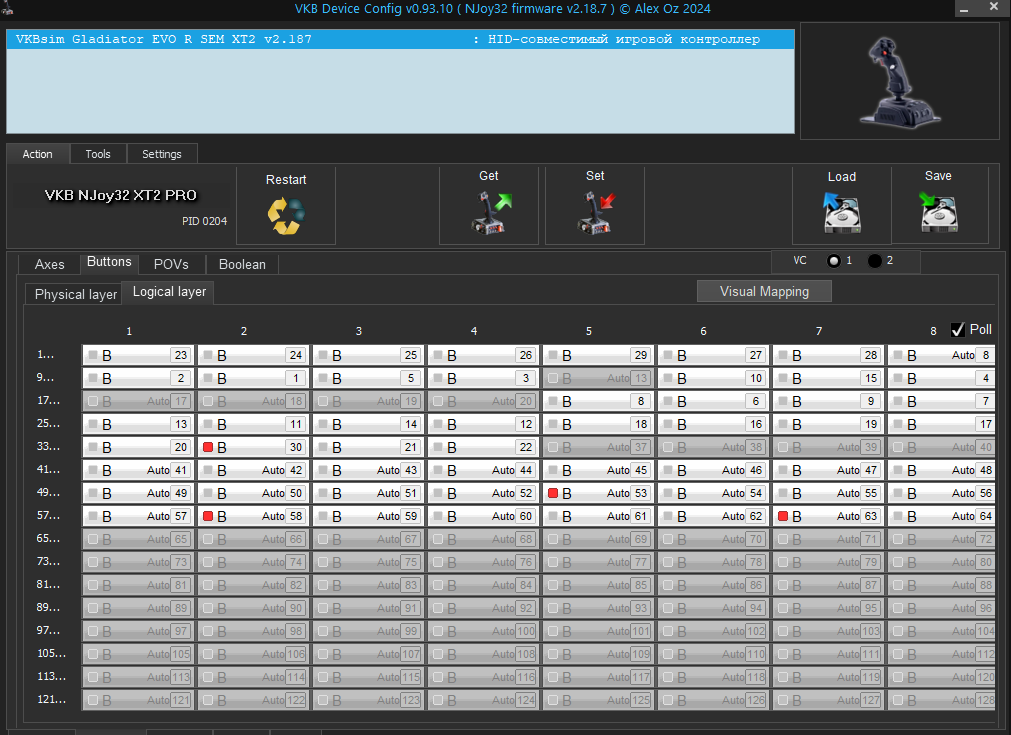
Task: Click logical button cell numbered 19
Action: [829, 424]
